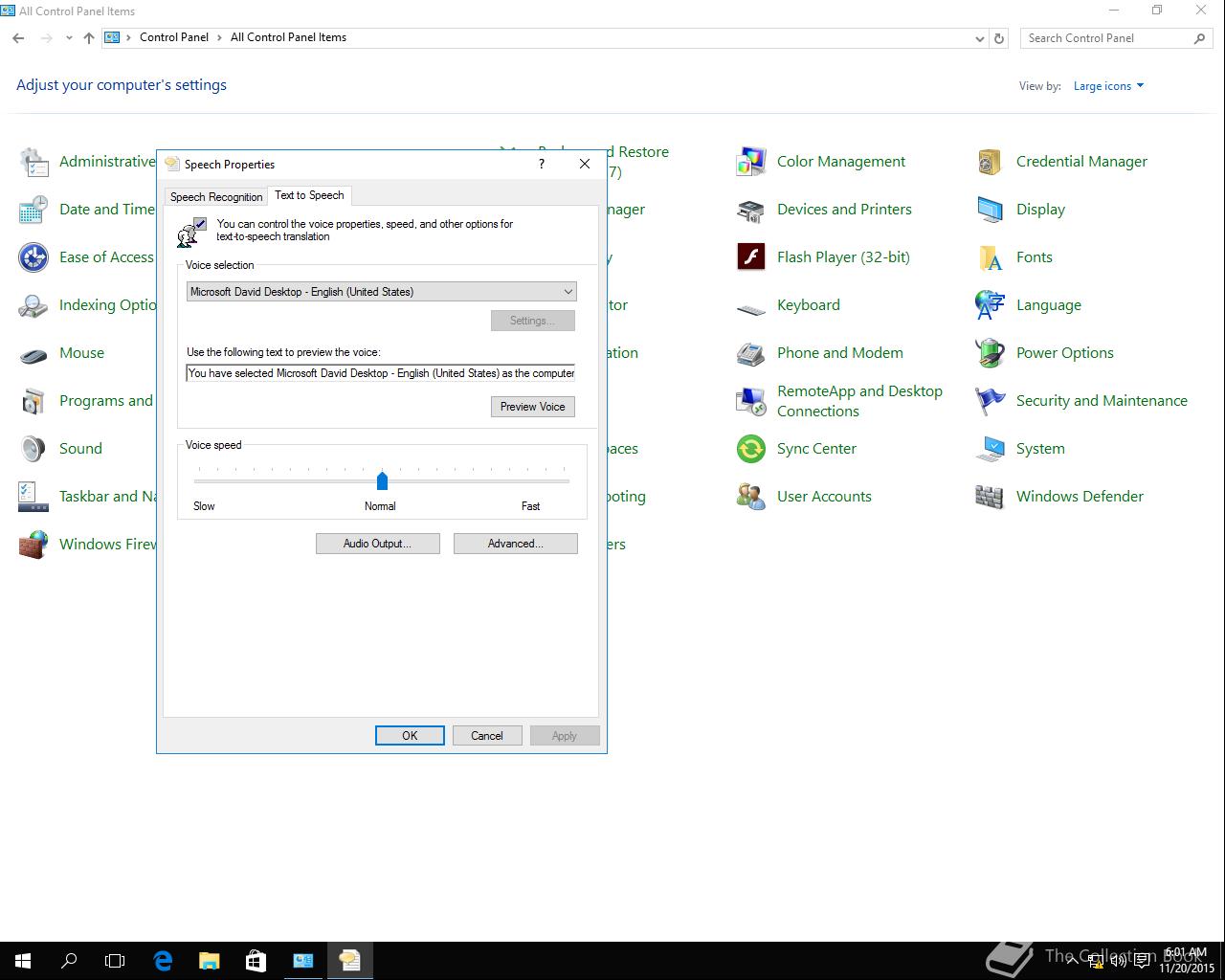This screenshot has width=1225, height=980.
Task: Open Task View on taskbar
Action: [x=115, y=961]
